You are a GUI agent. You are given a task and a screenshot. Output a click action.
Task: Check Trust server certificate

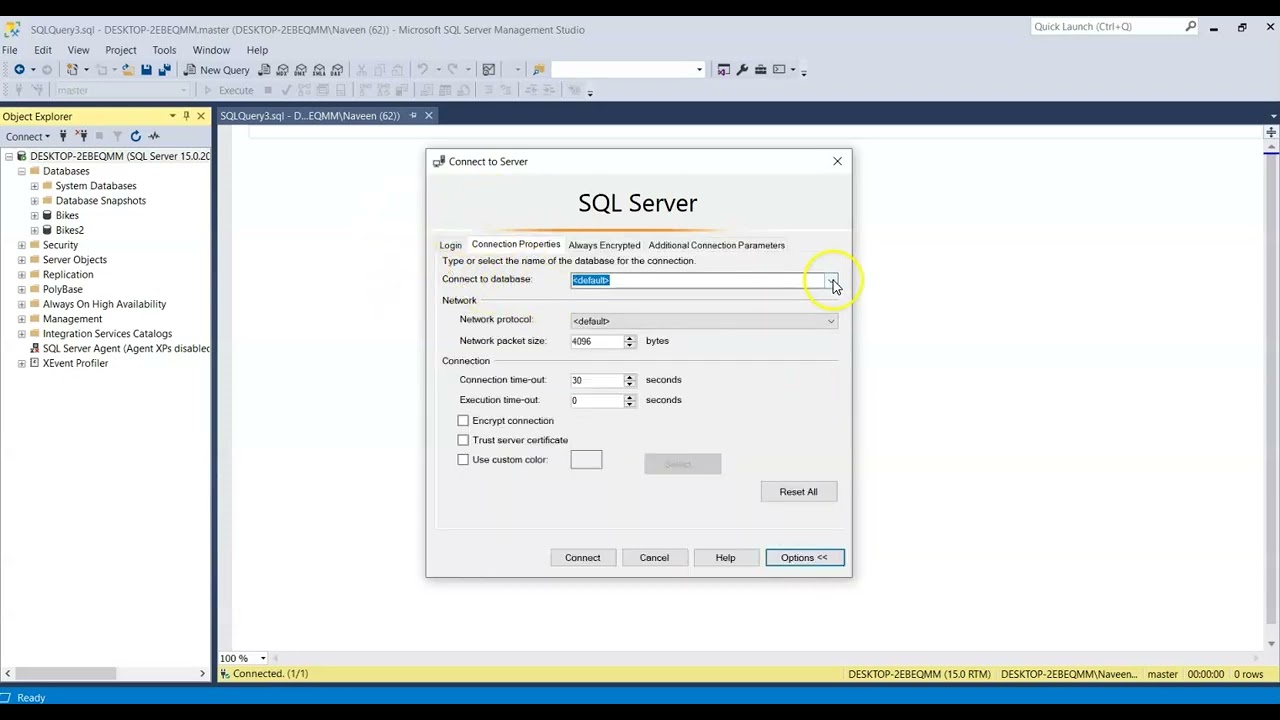coord(463,440)
